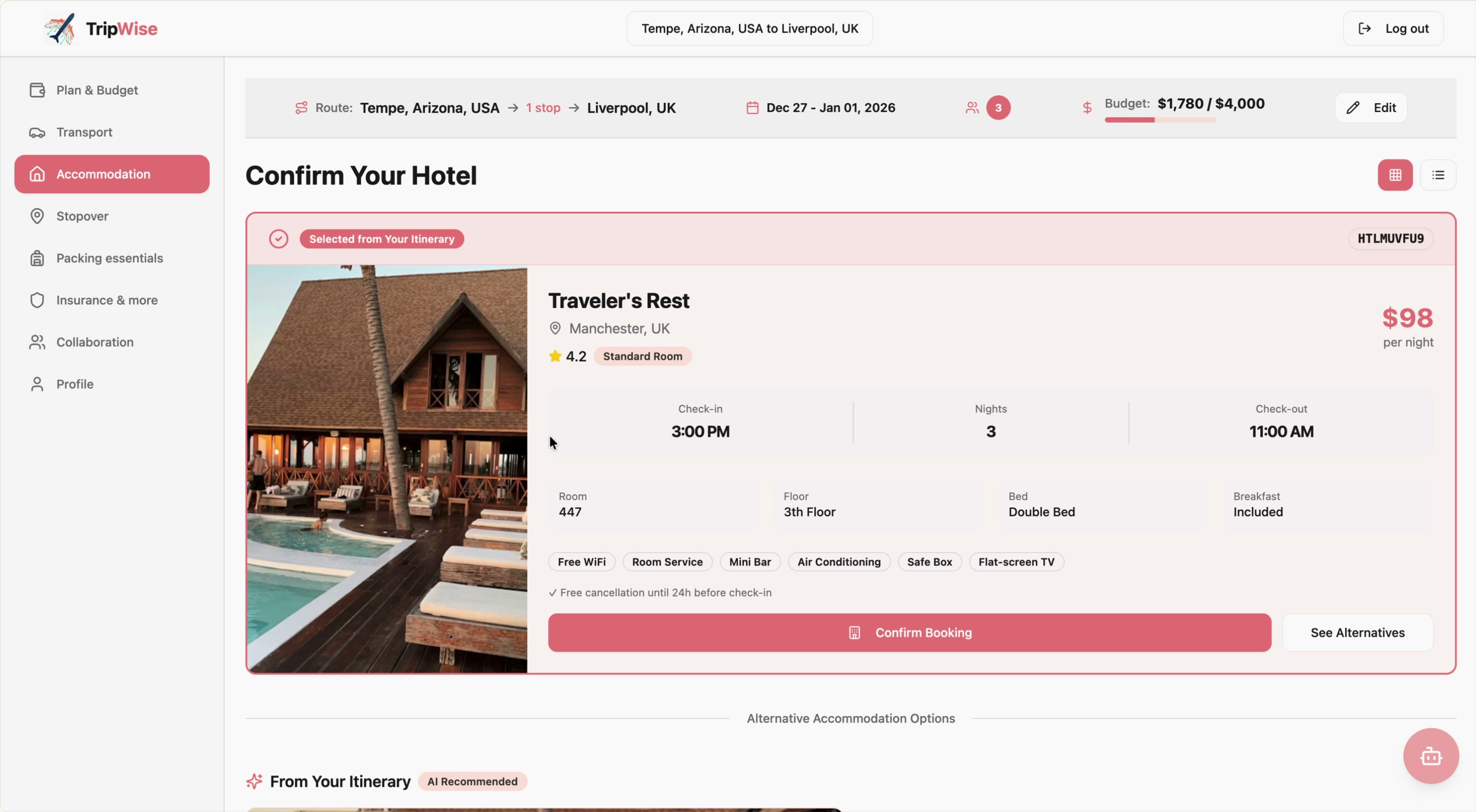Go to Profile page

(x=112, y=384)
